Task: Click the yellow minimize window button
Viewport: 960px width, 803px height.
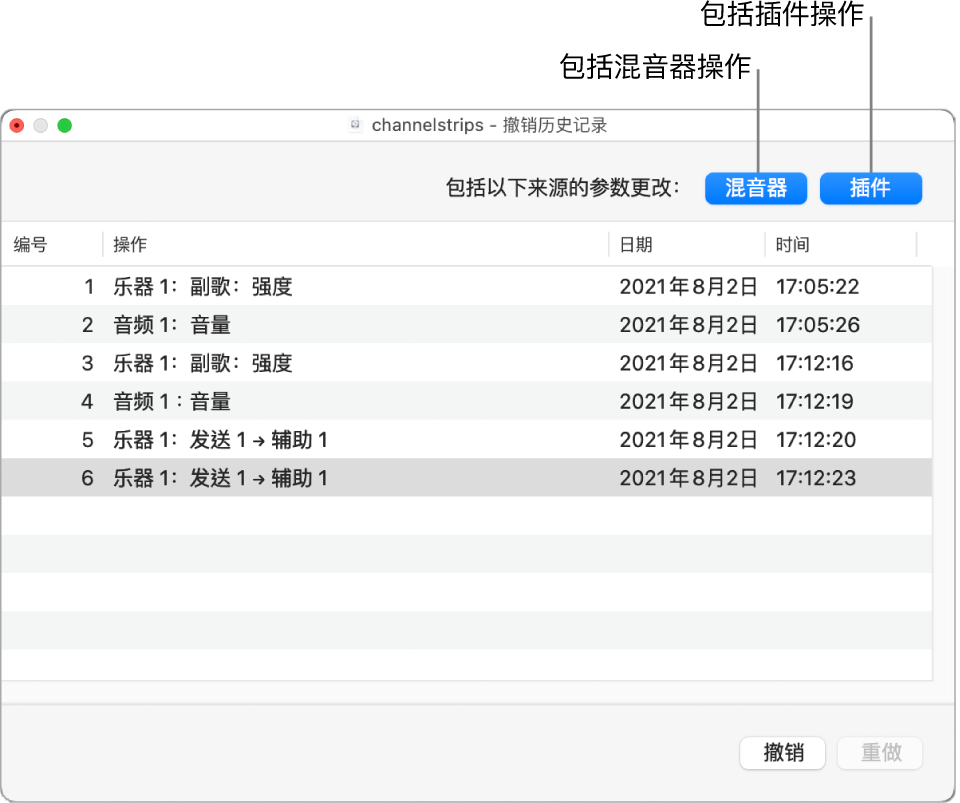Action: pos(40,125)
